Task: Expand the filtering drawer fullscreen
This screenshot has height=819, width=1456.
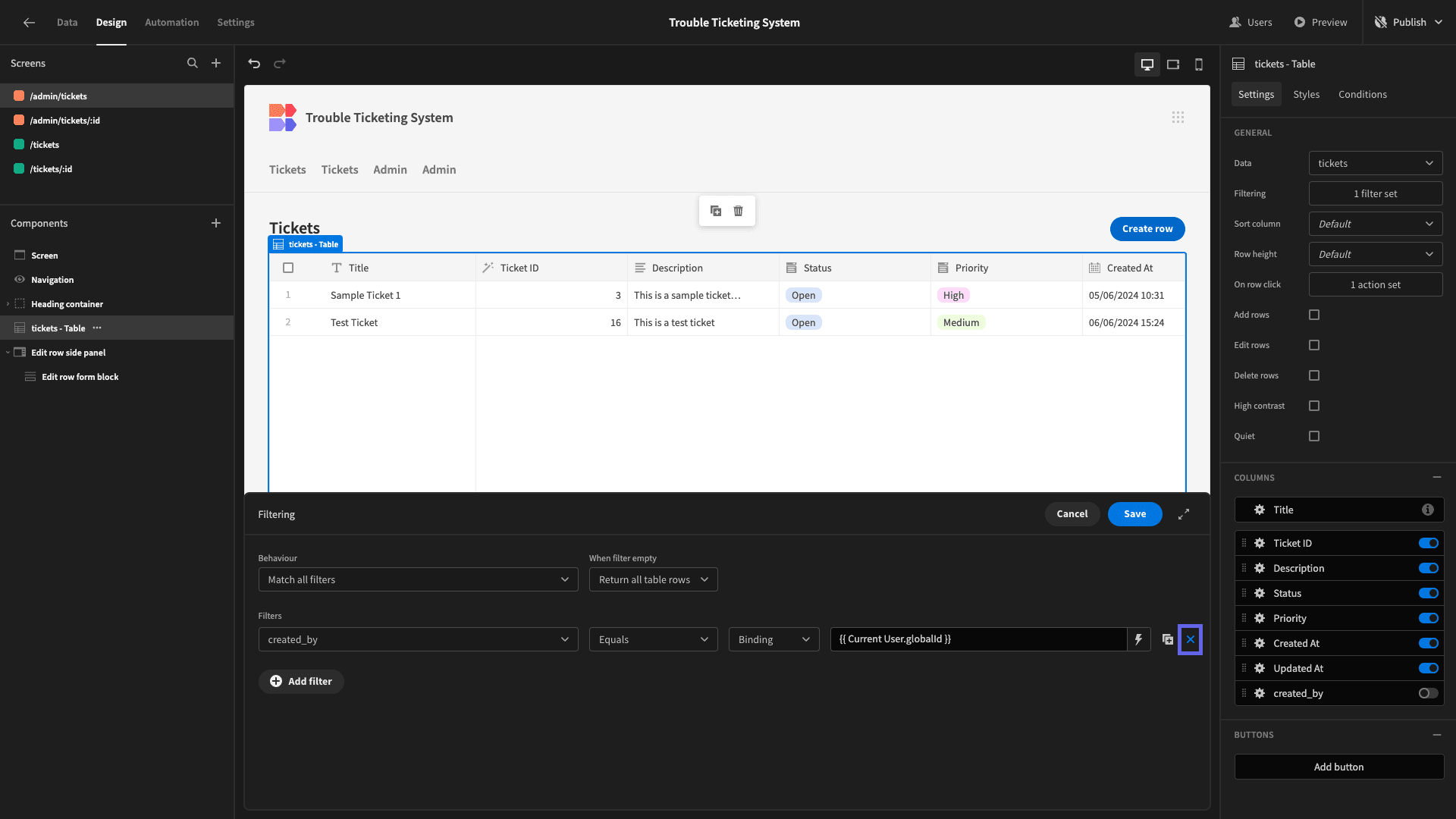Action: (1184, 514)
